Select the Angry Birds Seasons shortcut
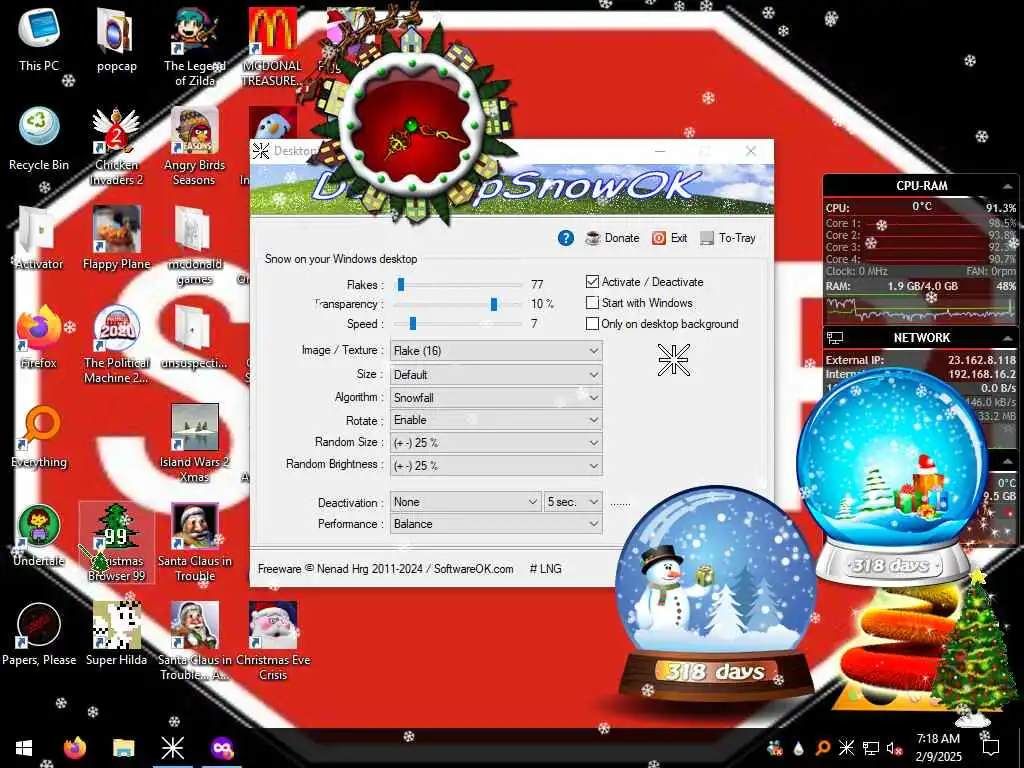This screenshot has width=1024, height=768. click(x=195, y=146)
